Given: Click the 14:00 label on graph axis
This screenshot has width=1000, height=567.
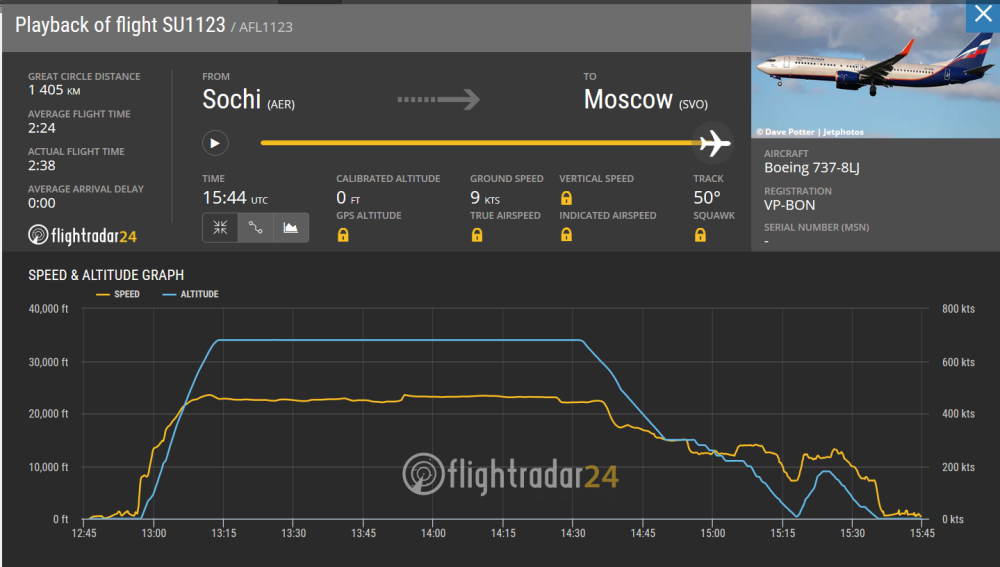Looking at the screenshot, I should [x=433, y=533].
